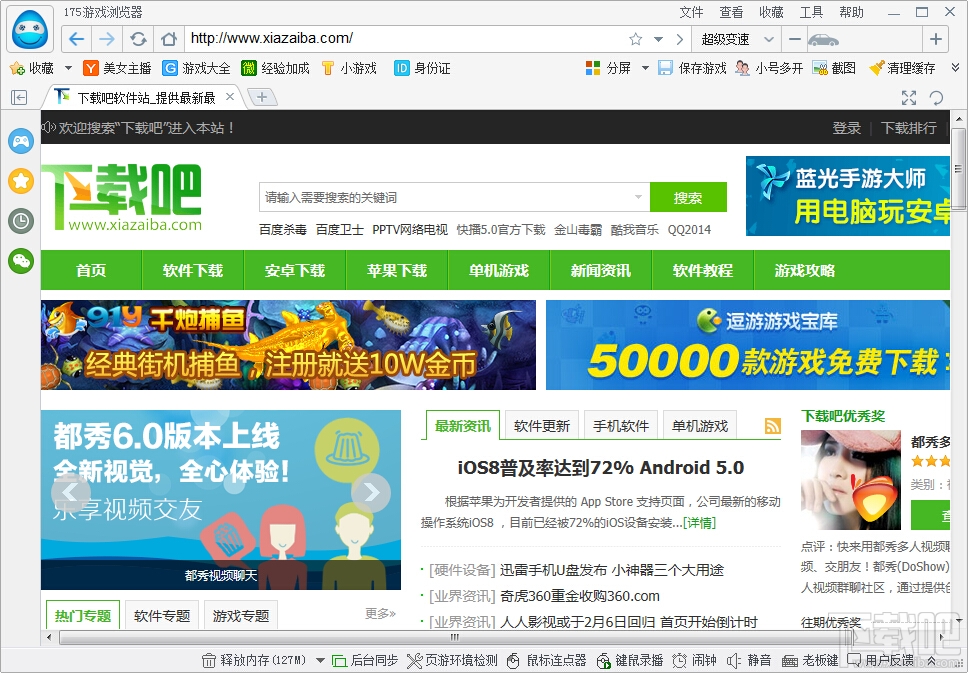Open the home page icon

pos(169,39)
